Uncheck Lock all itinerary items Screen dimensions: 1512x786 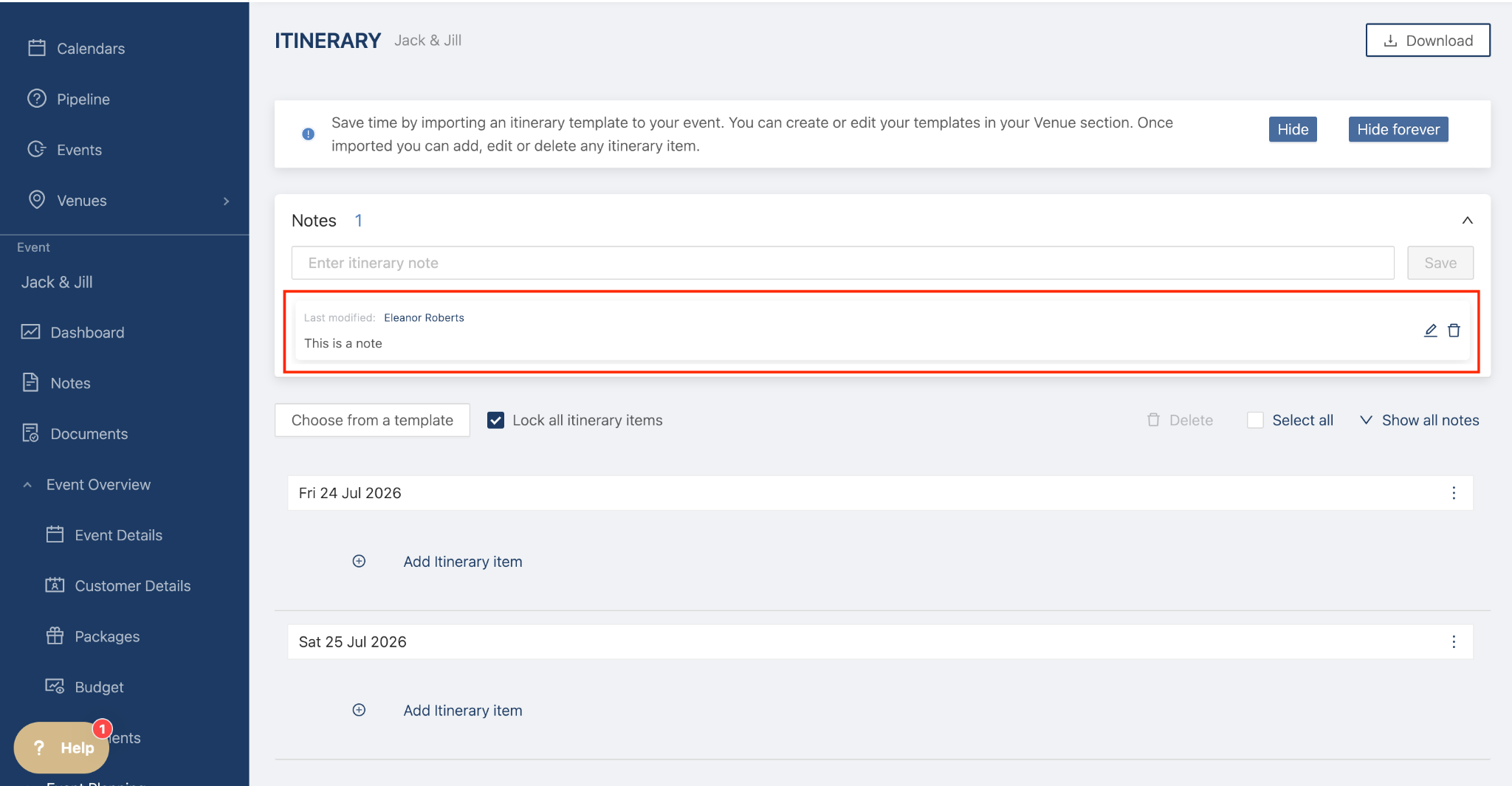496,421
